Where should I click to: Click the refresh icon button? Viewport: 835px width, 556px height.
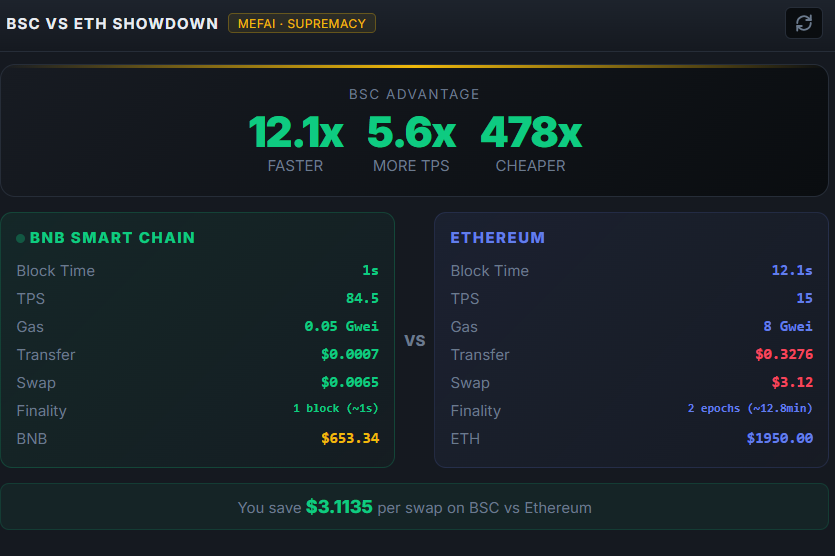point(804,23)
